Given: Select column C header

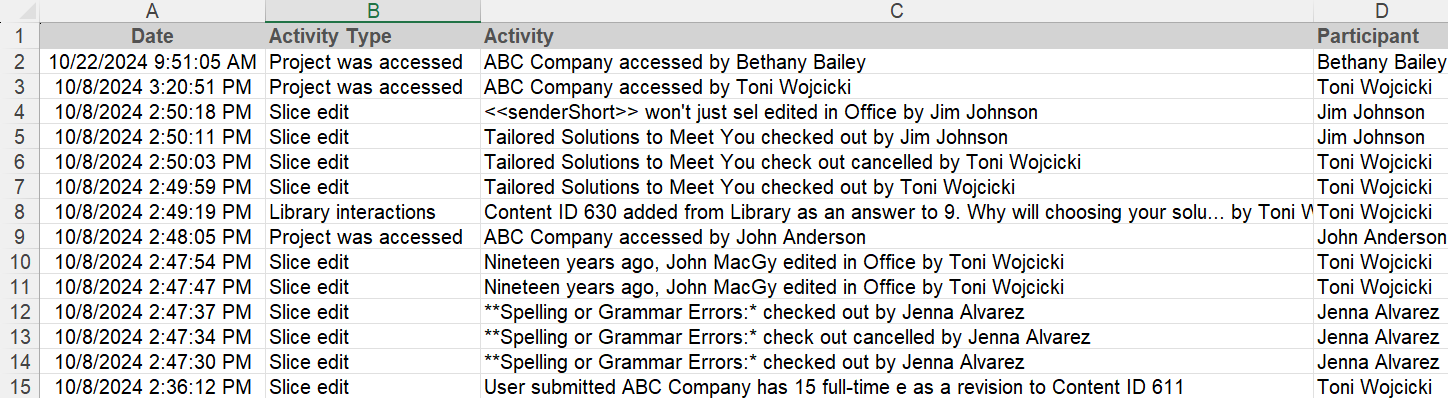Looking at the screenshot, I should [897, 11].
